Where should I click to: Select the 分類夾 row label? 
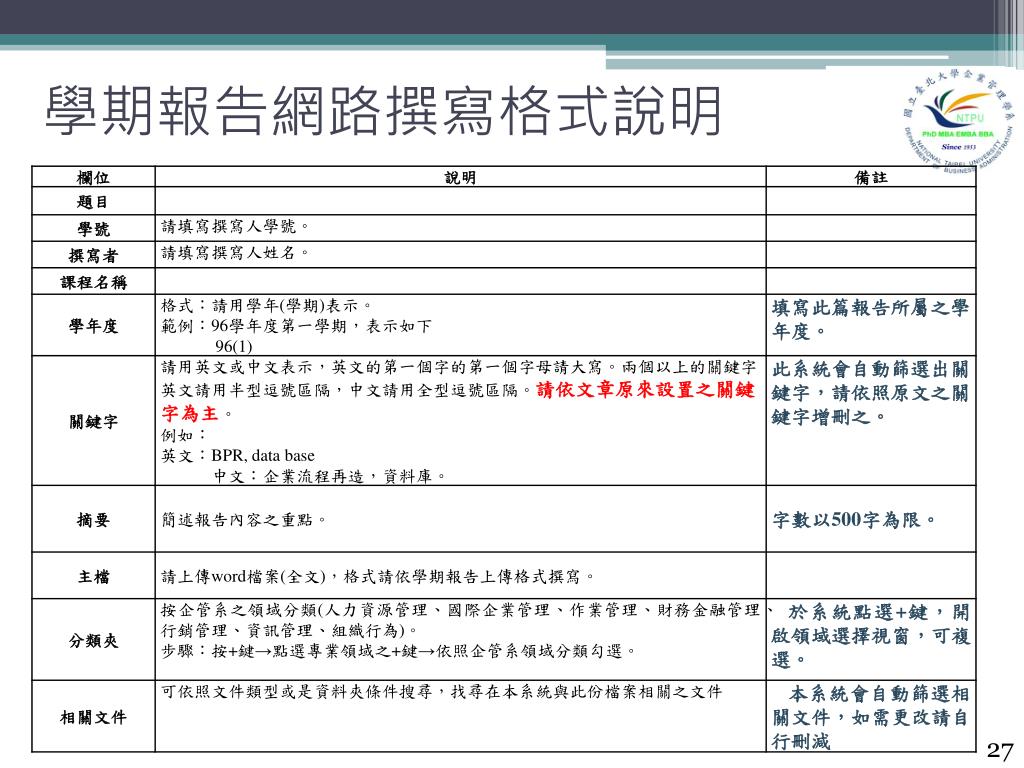pyautogui.click(x=93, y=641)
